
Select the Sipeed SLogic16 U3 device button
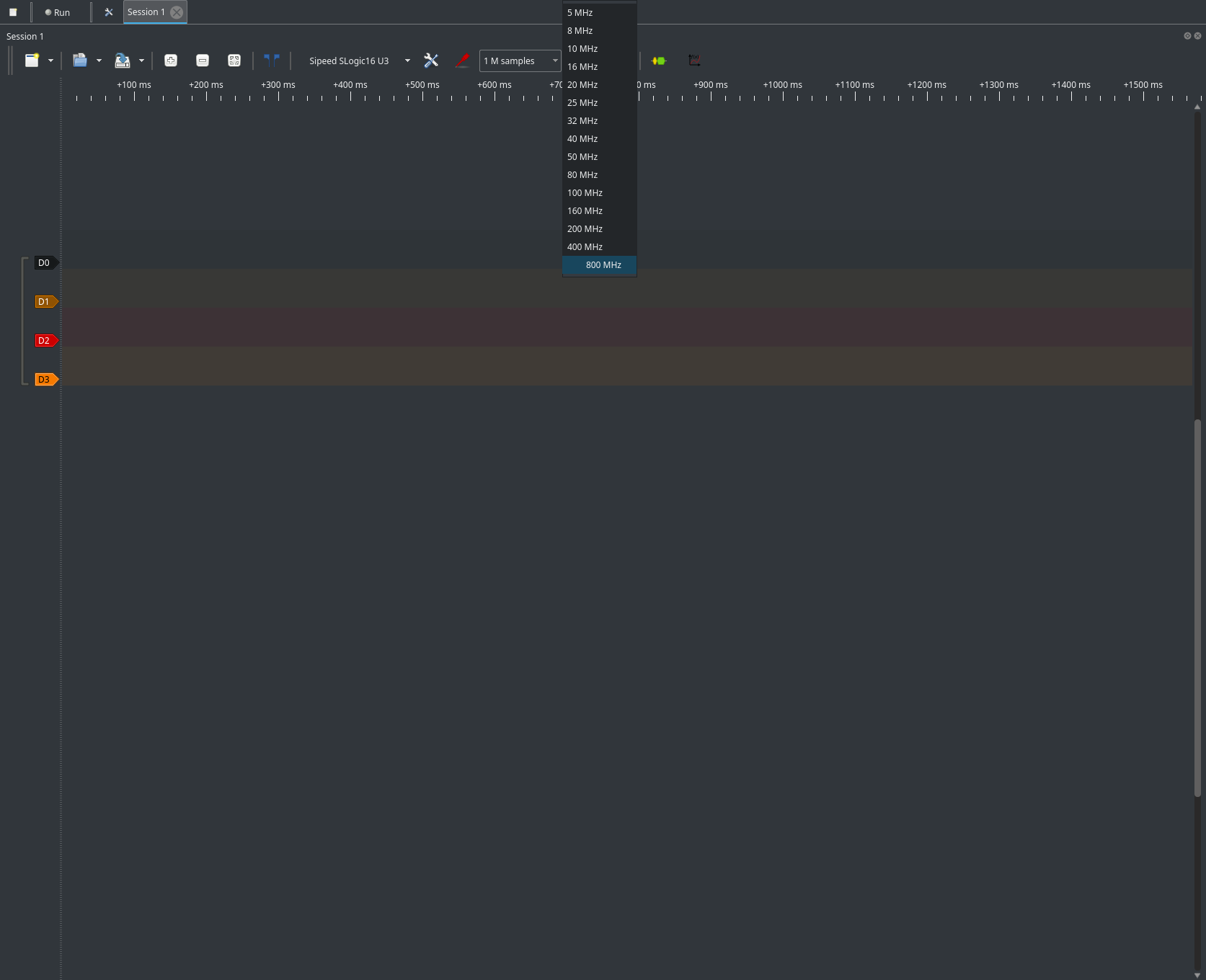coord(349,61)
